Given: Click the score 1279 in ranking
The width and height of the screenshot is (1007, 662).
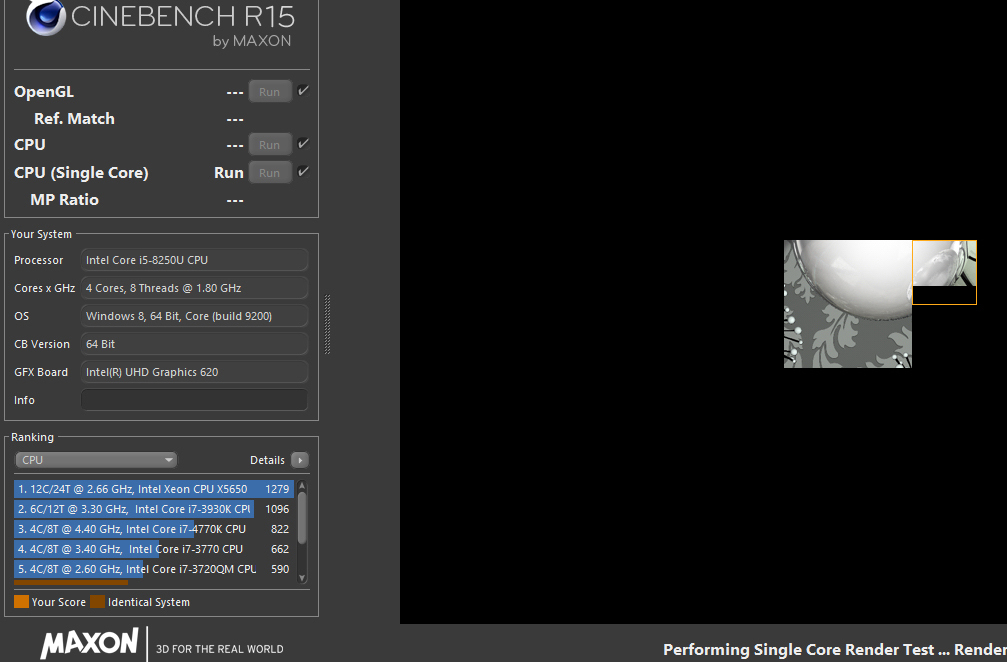Looking at the screenshot, I should [277, 489].
